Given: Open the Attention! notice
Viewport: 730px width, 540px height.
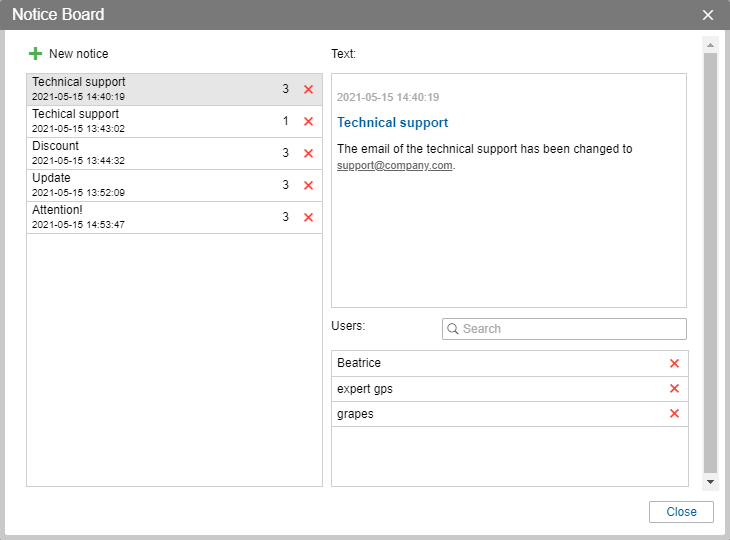Looking at the screenshot, I should click(x=150, y=217).
